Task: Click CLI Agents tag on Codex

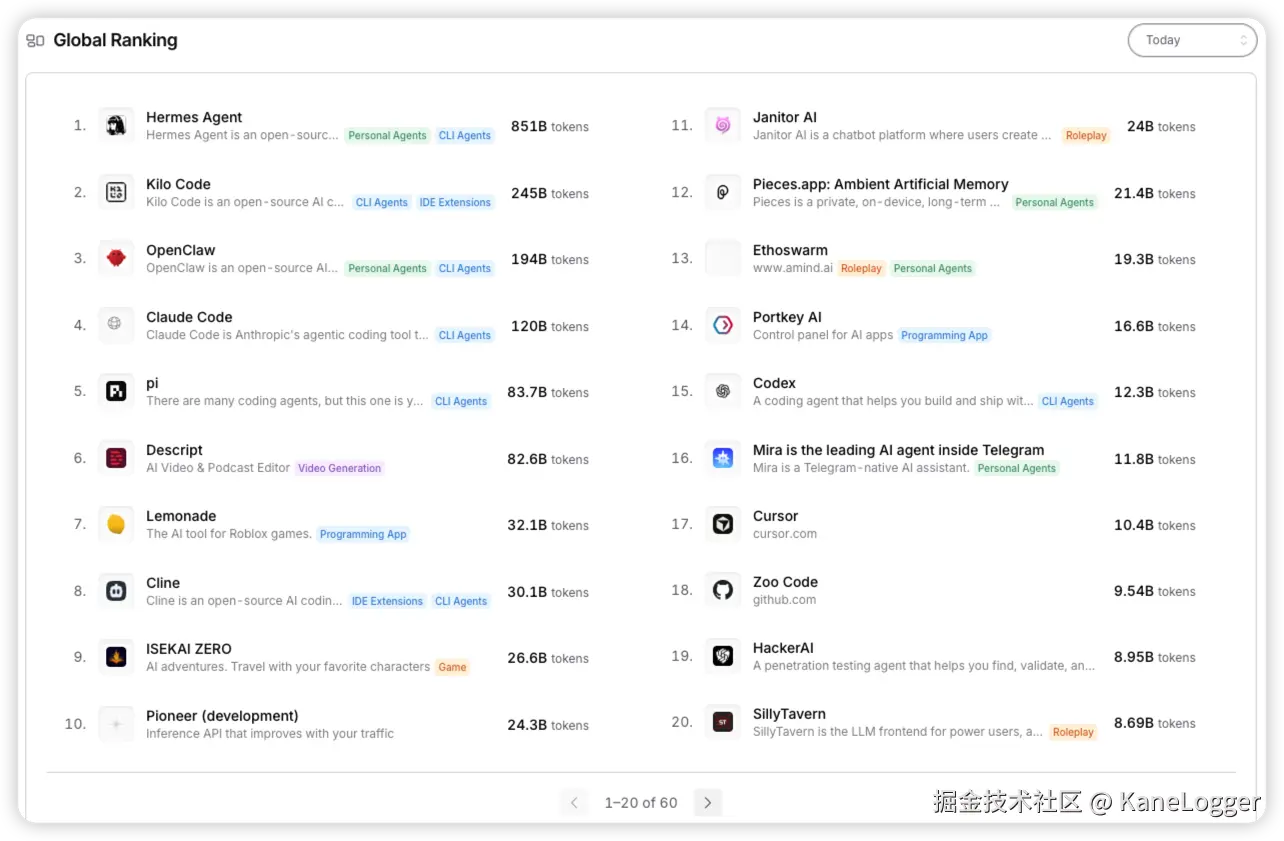Action: click(x=1068, y=401)
